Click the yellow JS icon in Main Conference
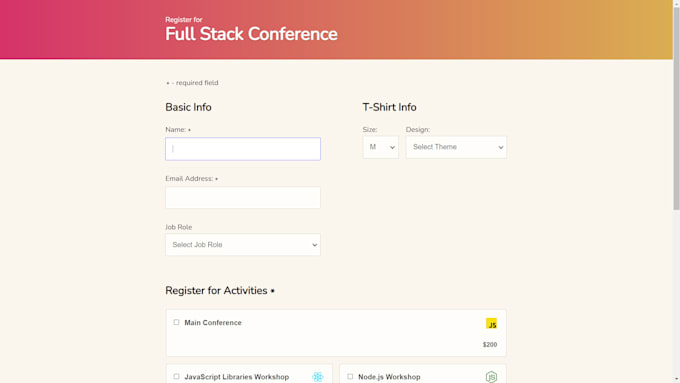Viewport: 680px width, 383px height. click(x=491, y=324)
